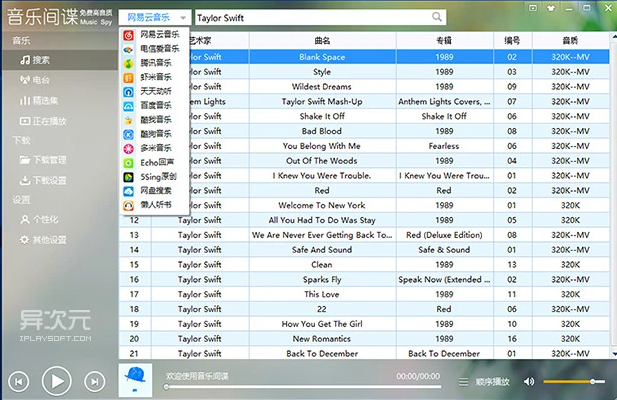Select Taylor Swift Mash-Up track

(322, 101)
